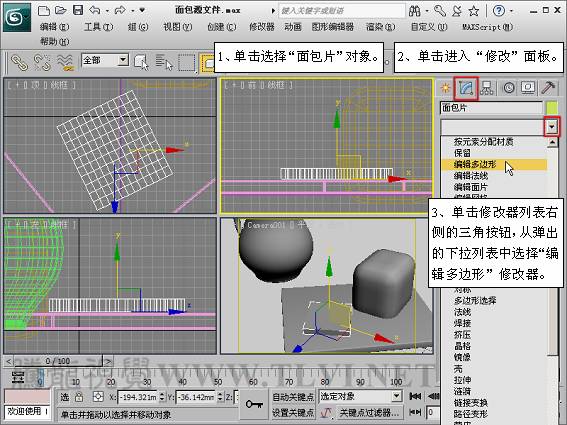Click the modifier list scroll up arrow

(552, 143)
